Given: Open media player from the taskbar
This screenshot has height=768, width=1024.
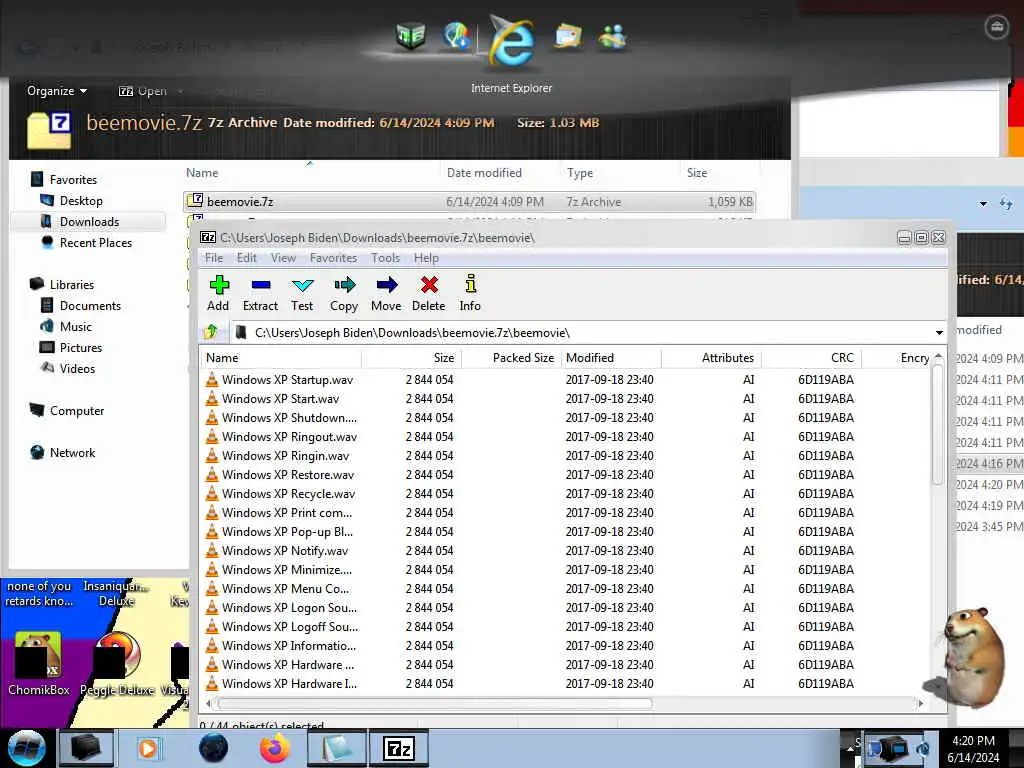Looking at the screenshot, I should point(148,748).
